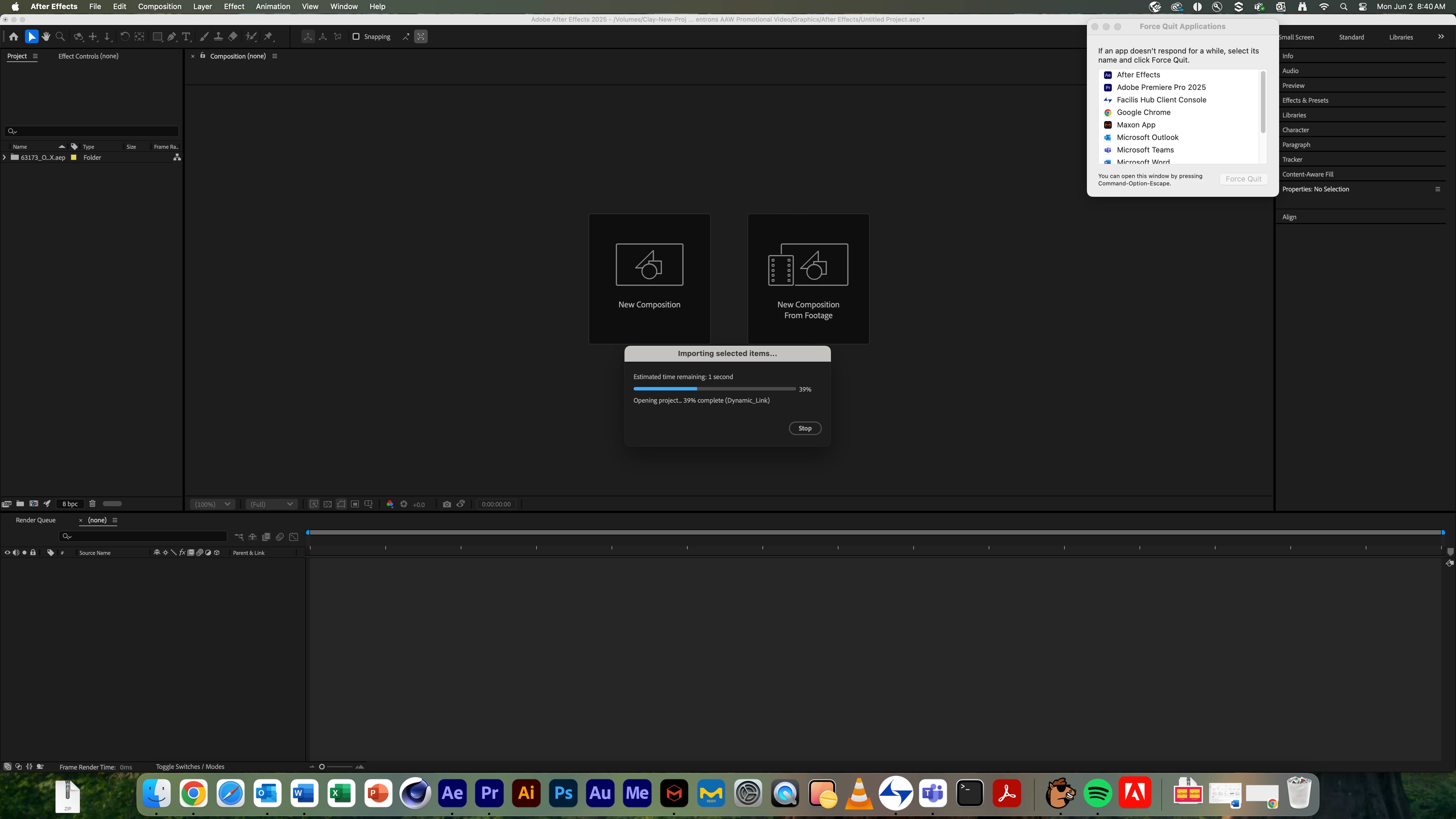1456x819 pixels.
Task: Select Google Chrome in Force Quit list
Action: (1143, 113)
